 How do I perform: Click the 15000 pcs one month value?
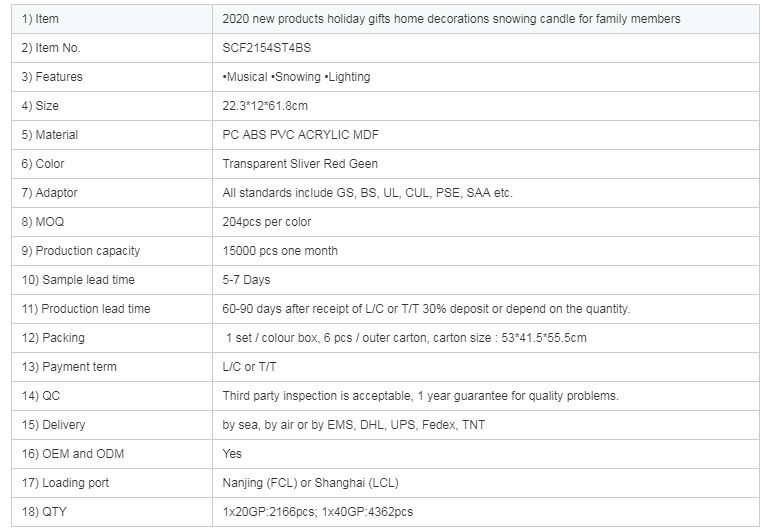280,251
